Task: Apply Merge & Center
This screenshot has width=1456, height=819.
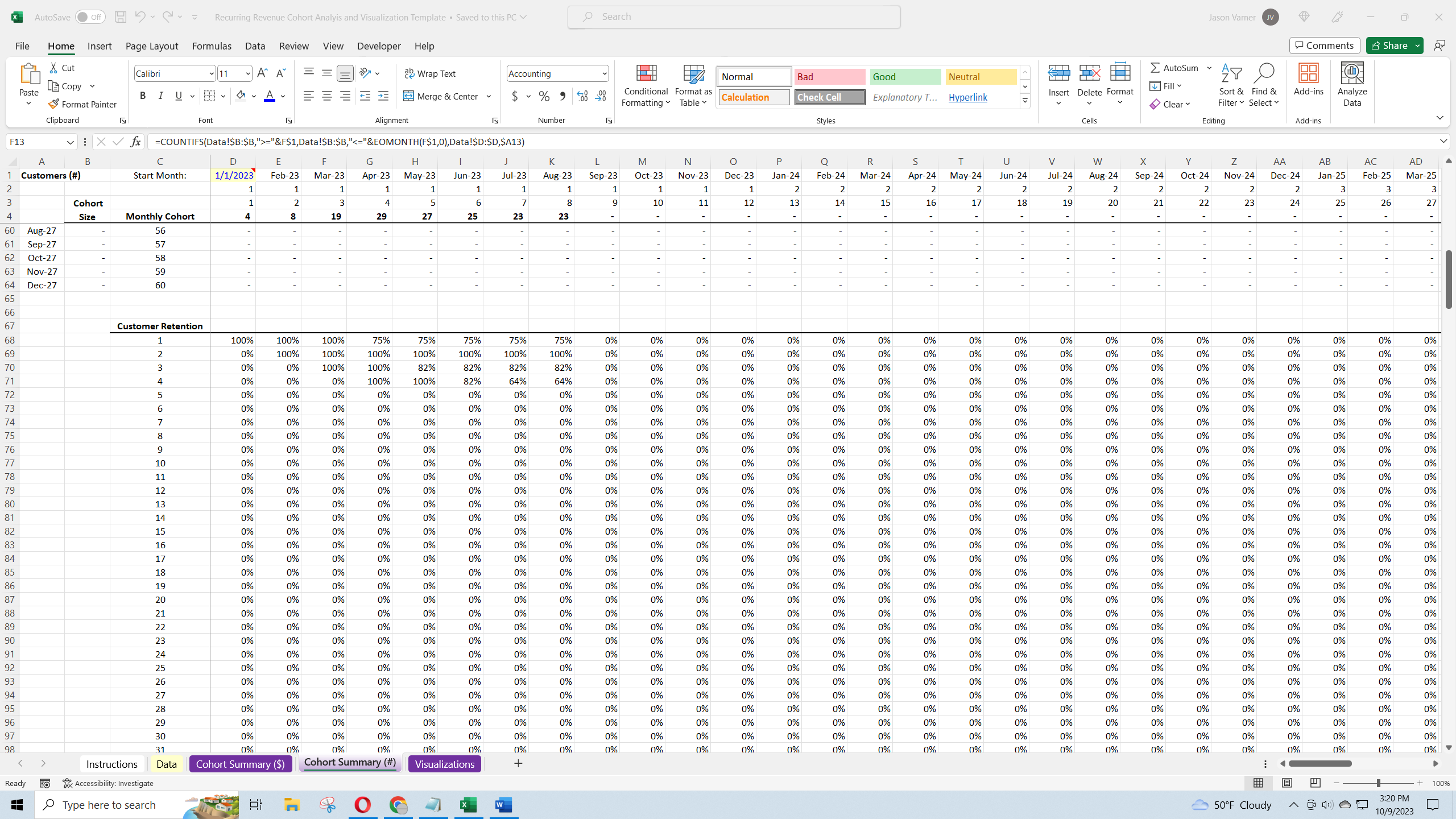Action: [x=442, y=96]
